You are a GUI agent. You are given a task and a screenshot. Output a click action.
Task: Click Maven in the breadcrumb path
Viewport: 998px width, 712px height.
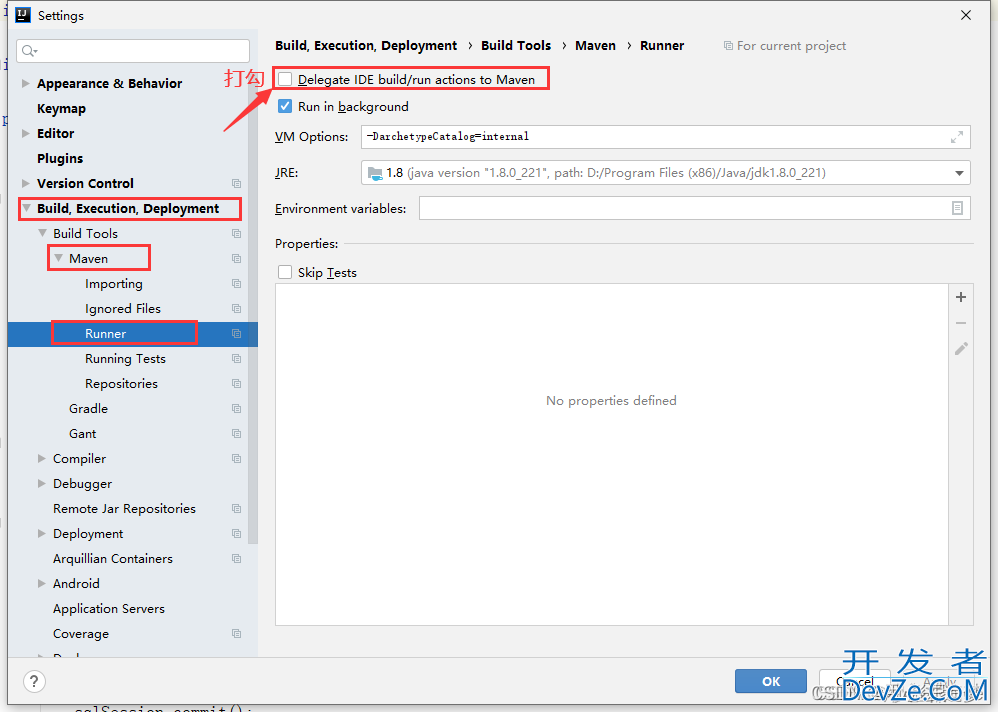[595, 46]
